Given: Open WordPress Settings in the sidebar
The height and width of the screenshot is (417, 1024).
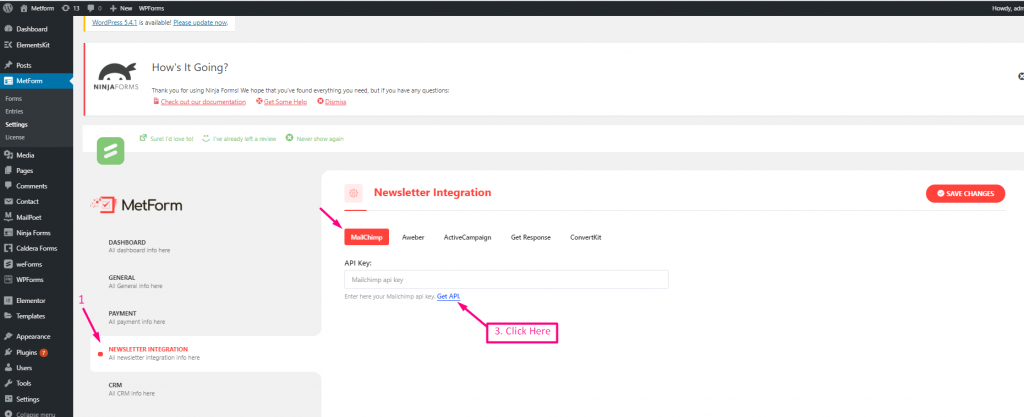Looking at the screenshot, I should [x=27, y=399].
